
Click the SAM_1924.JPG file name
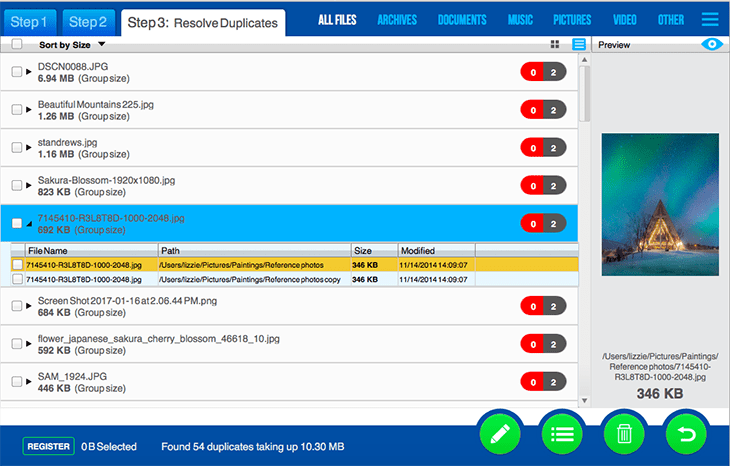tap(72, 376)
